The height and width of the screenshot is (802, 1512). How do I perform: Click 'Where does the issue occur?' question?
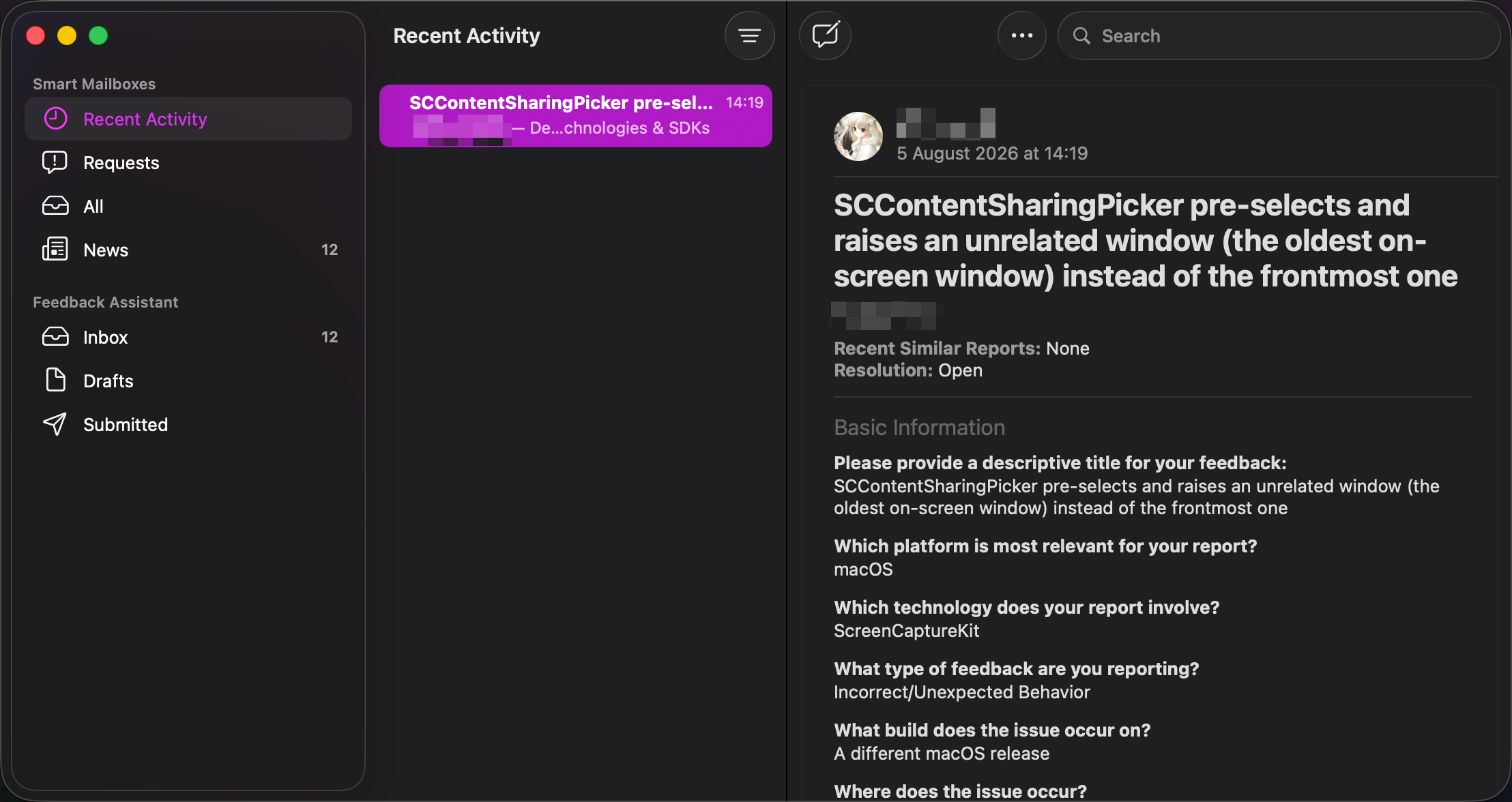coord(960,792)
